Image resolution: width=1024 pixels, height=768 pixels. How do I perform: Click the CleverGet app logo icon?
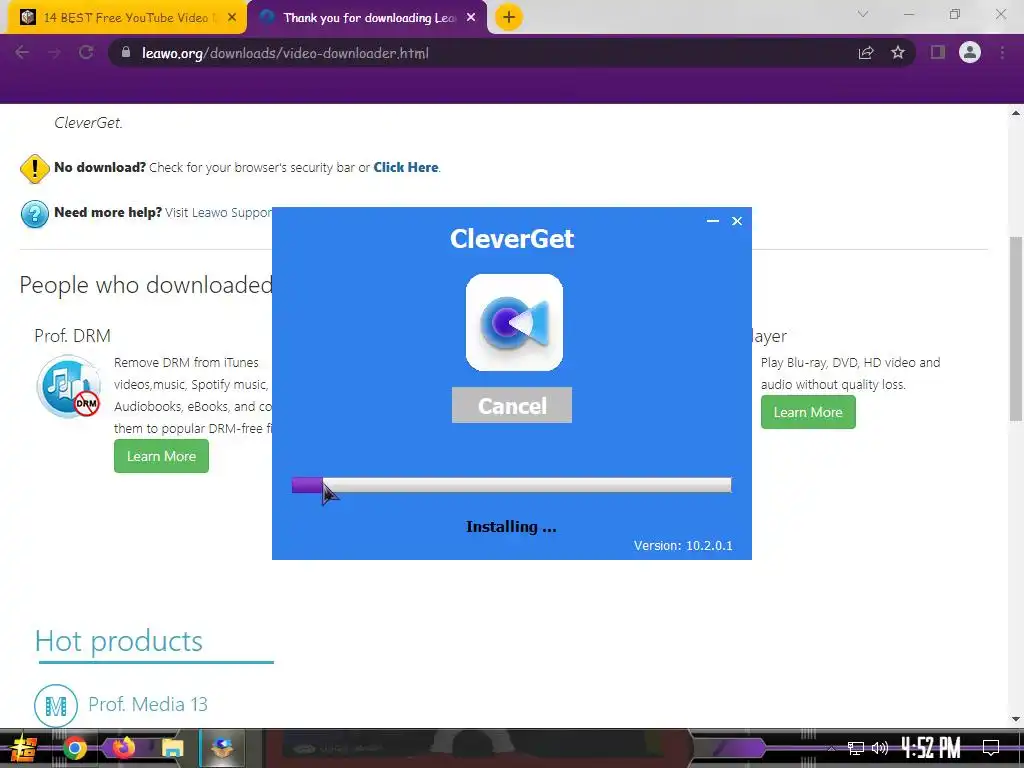pos(514,322)
